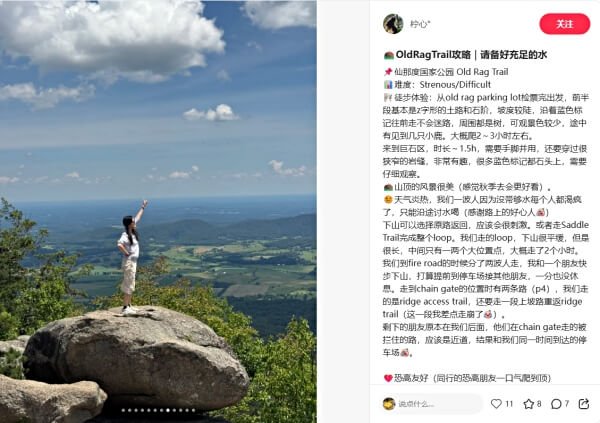
Task: Follow the author with the red 关注 button
Action: [x=564, y=24]
